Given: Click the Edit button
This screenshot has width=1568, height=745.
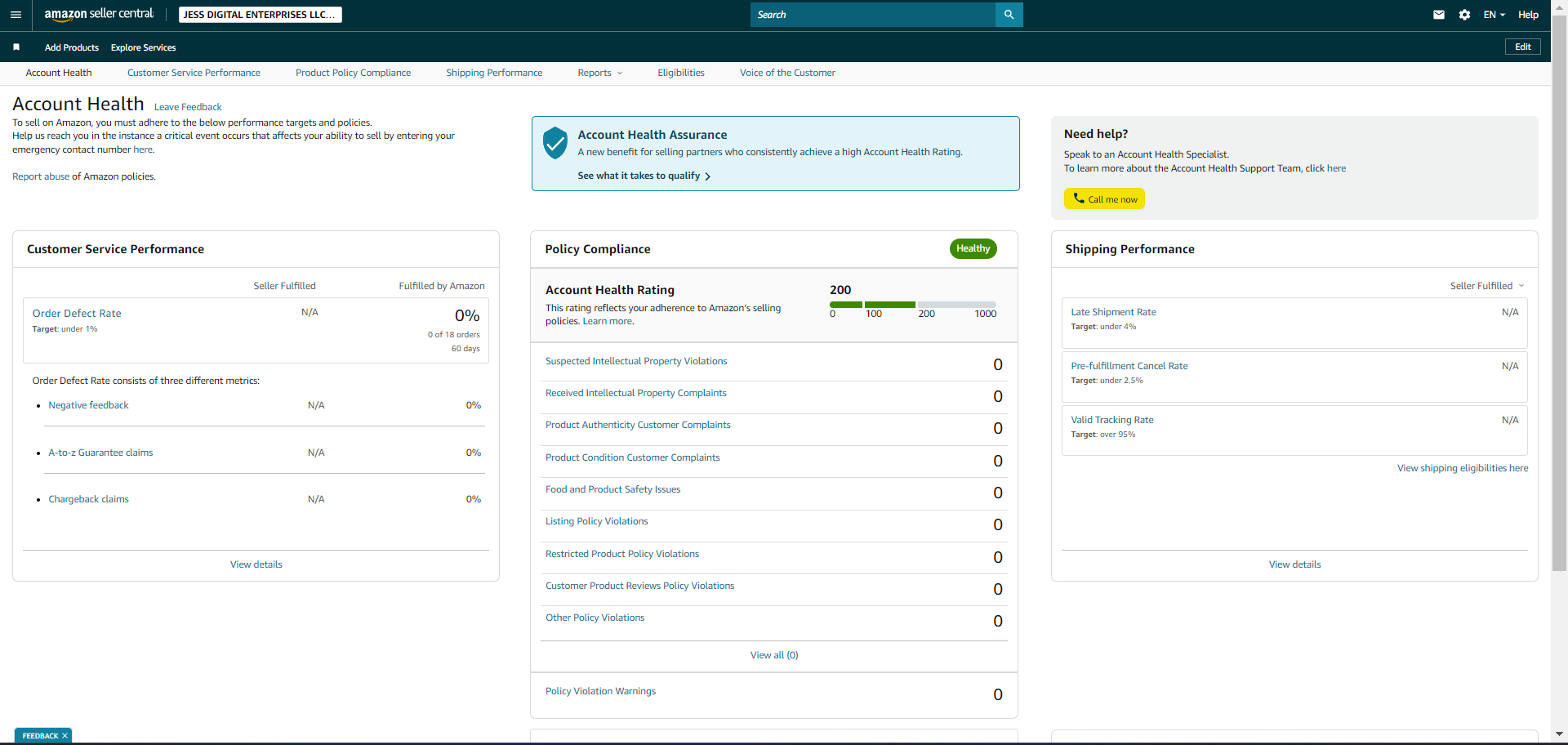Looking at the screenshot, I should (x=1523, y=47).
